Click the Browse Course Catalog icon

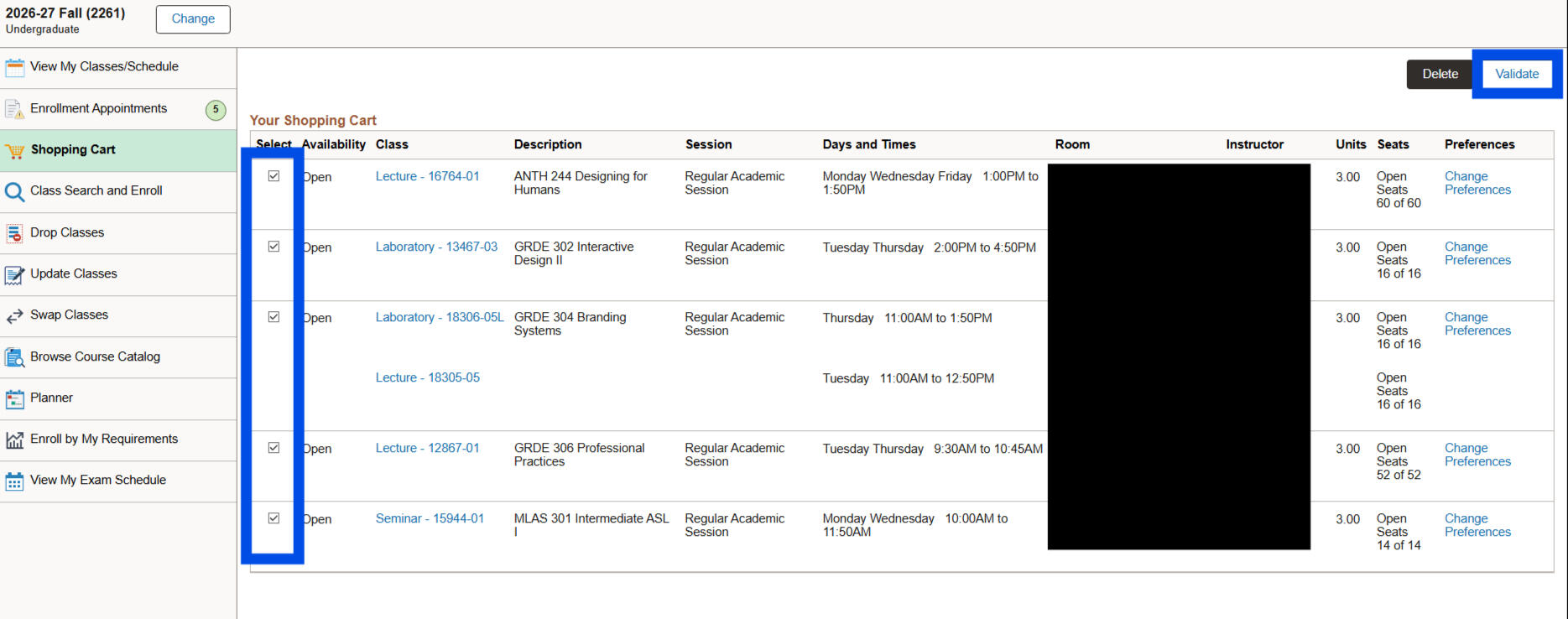[15, 357]
